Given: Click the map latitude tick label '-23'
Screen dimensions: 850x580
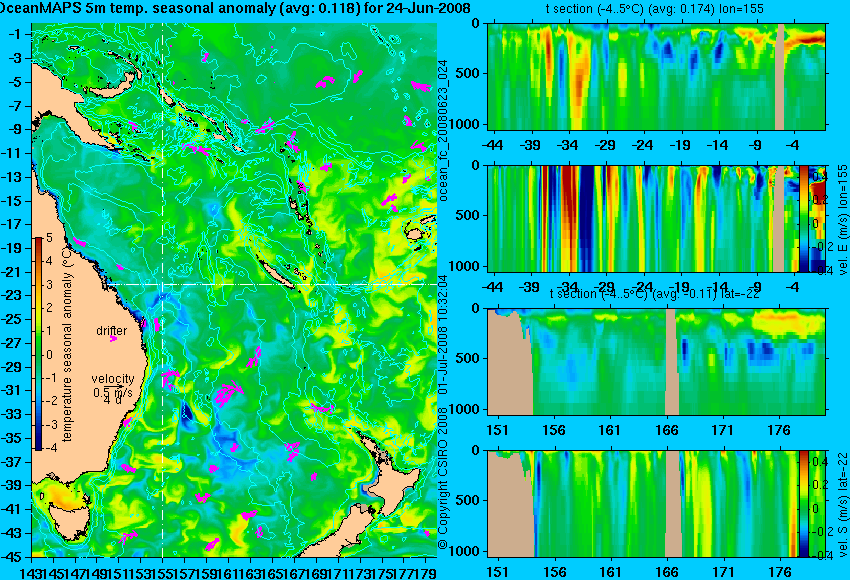Looking at the screenshot, I should [x=12, y=295].
